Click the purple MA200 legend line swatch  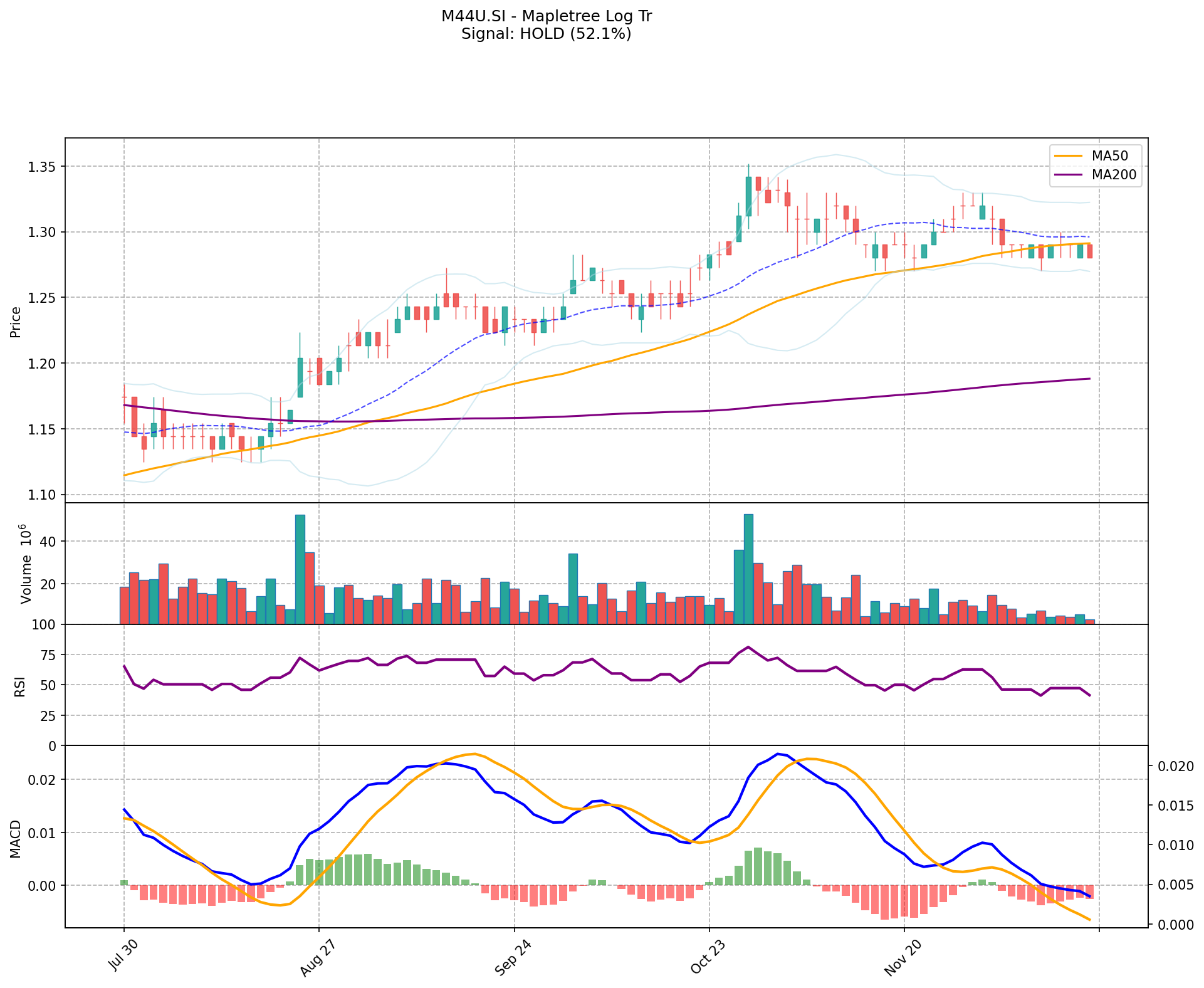1069,175
